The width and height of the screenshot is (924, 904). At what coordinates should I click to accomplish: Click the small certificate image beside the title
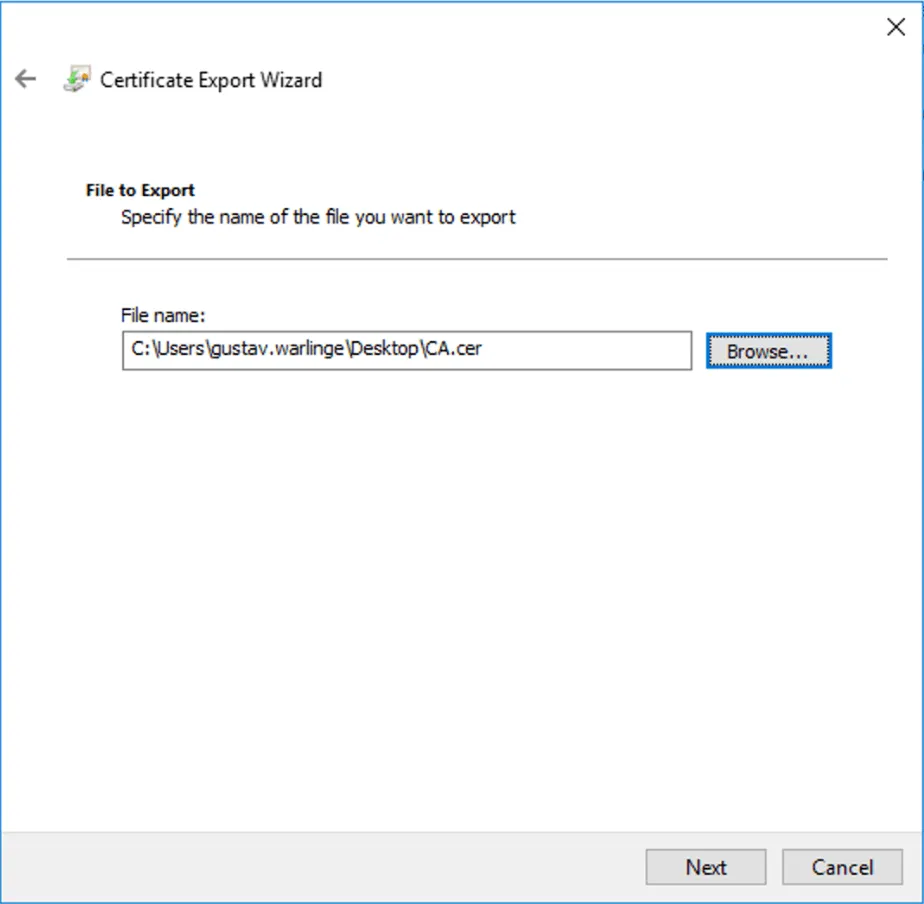coord(75,79)
